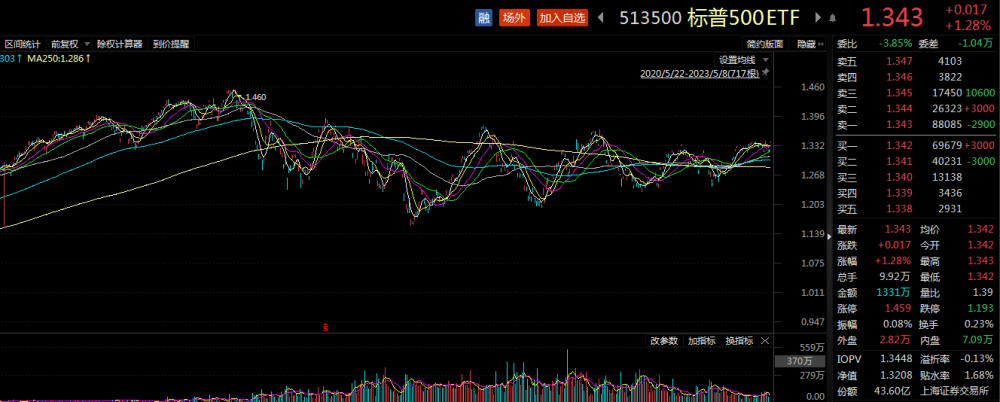
Task: Click the blue 融 margin trading badge
Action: coord(484,17)
